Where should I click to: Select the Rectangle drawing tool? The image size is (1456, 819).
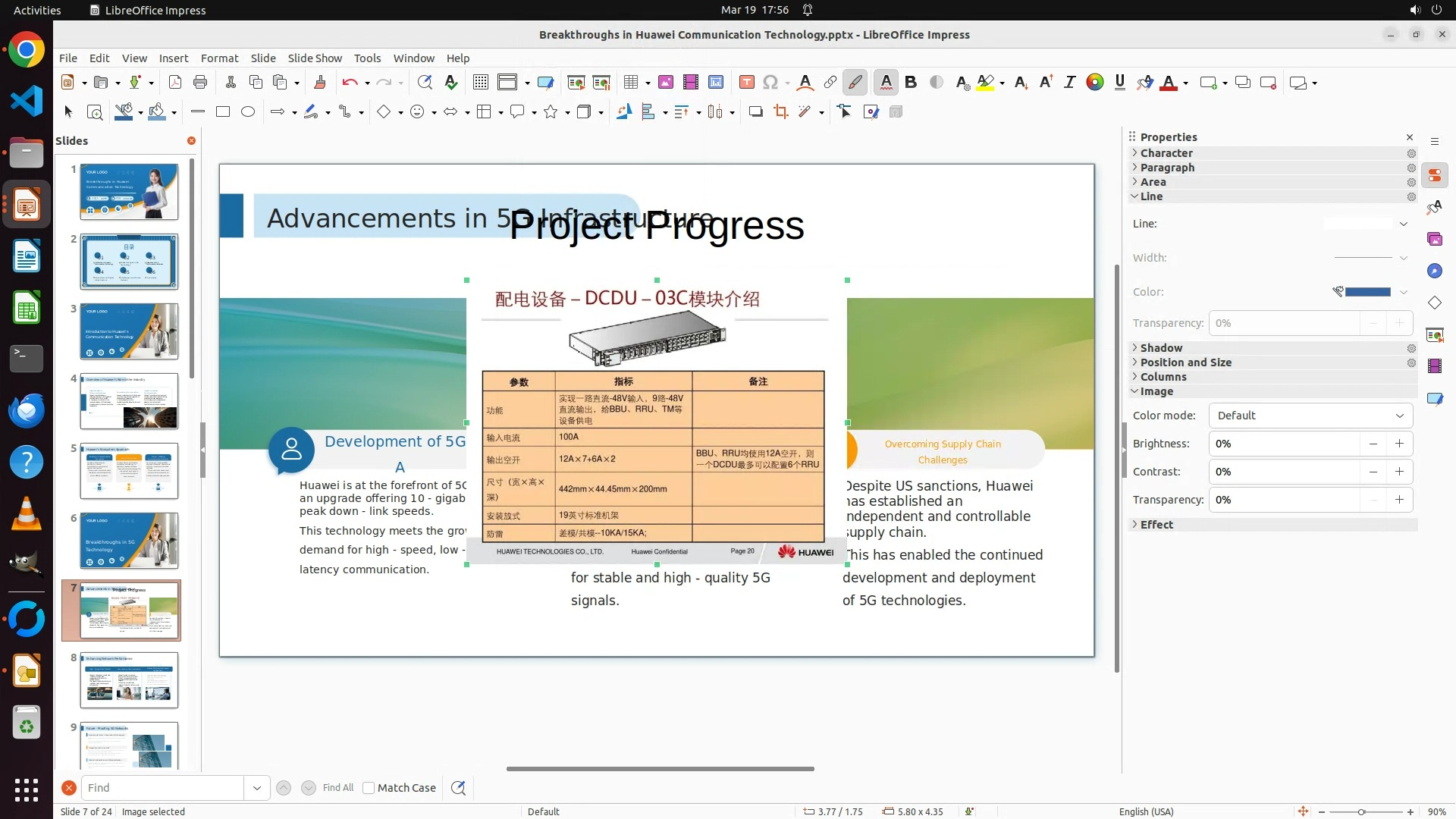coord(222,112)
